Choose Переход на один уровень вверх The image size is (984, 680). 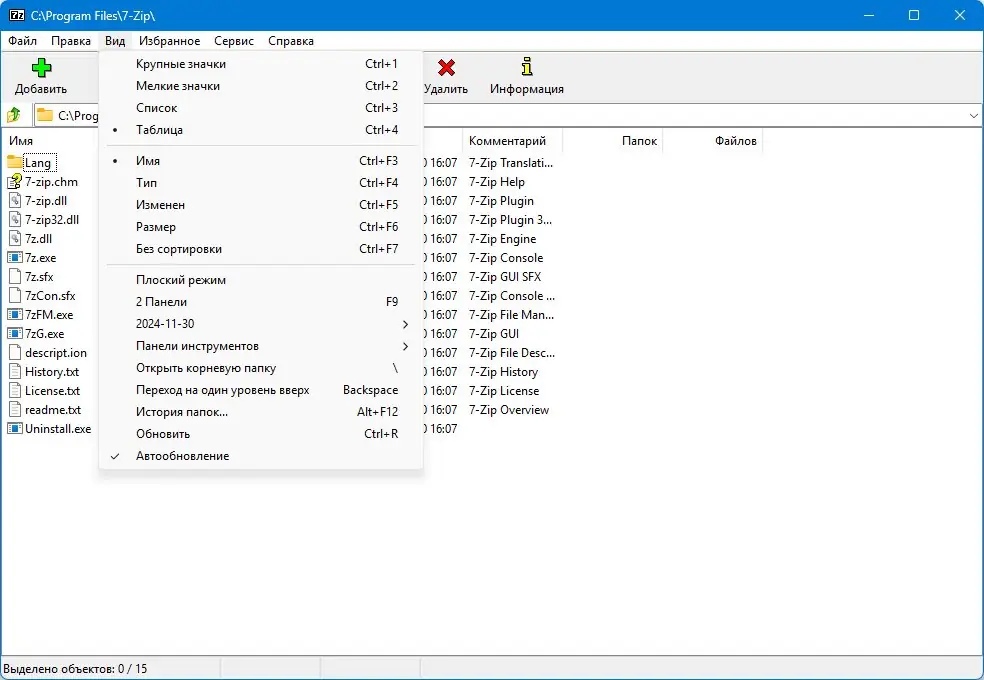pos(260,390)
